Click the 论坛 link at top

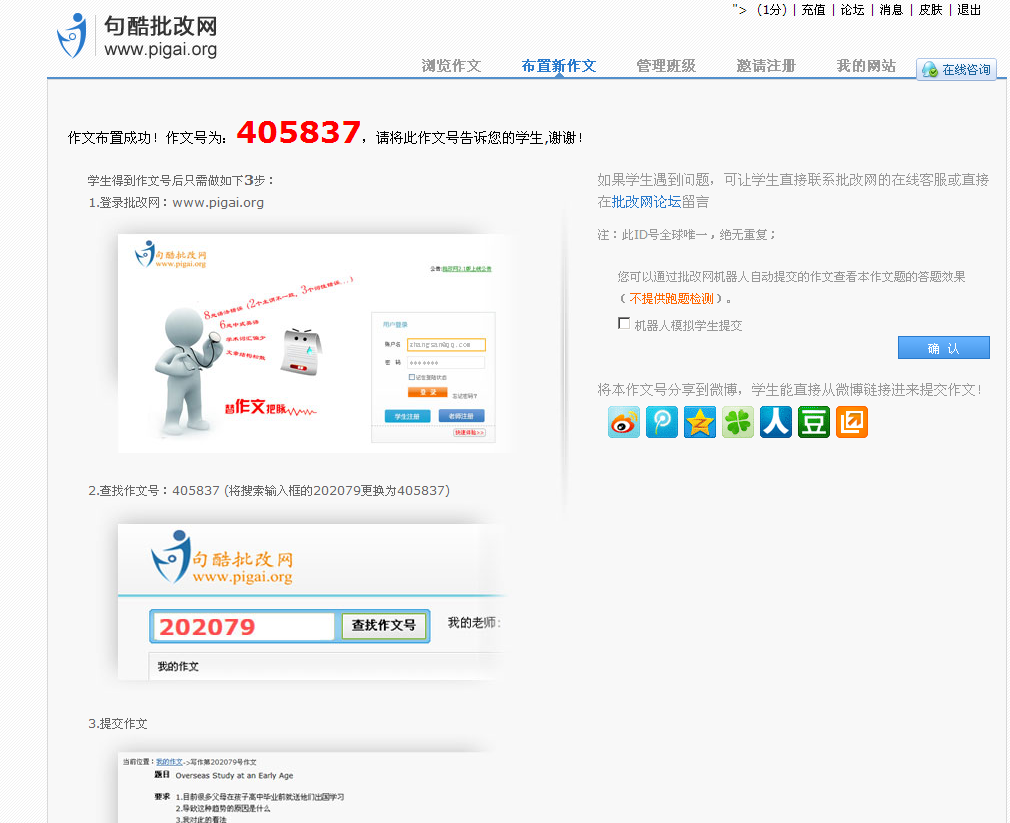pos(852,10)
